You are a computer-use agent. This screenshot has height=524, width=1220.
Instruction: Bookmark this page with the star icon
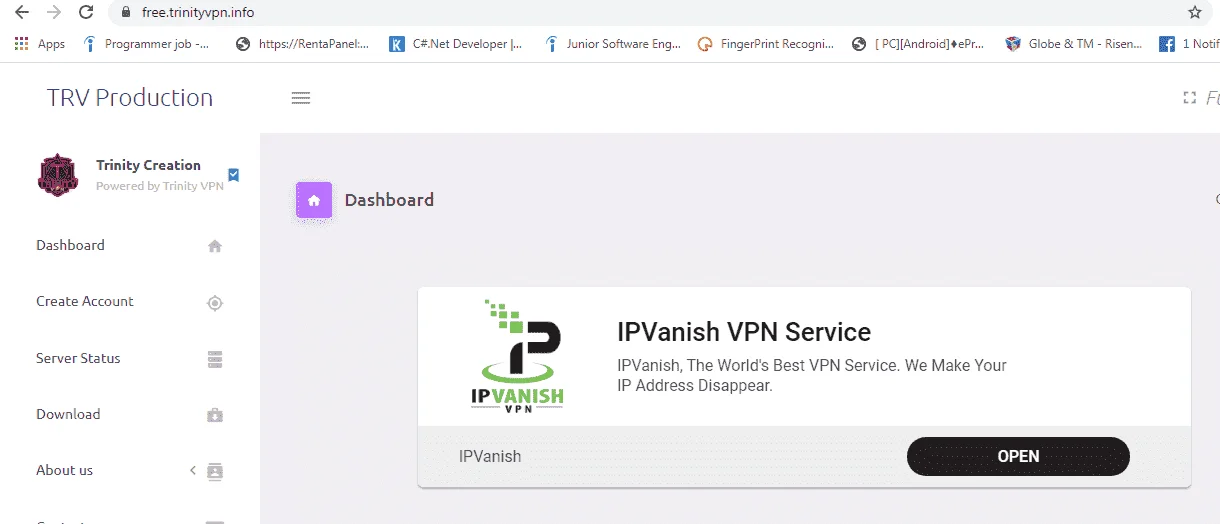[x=1195, y=13]
